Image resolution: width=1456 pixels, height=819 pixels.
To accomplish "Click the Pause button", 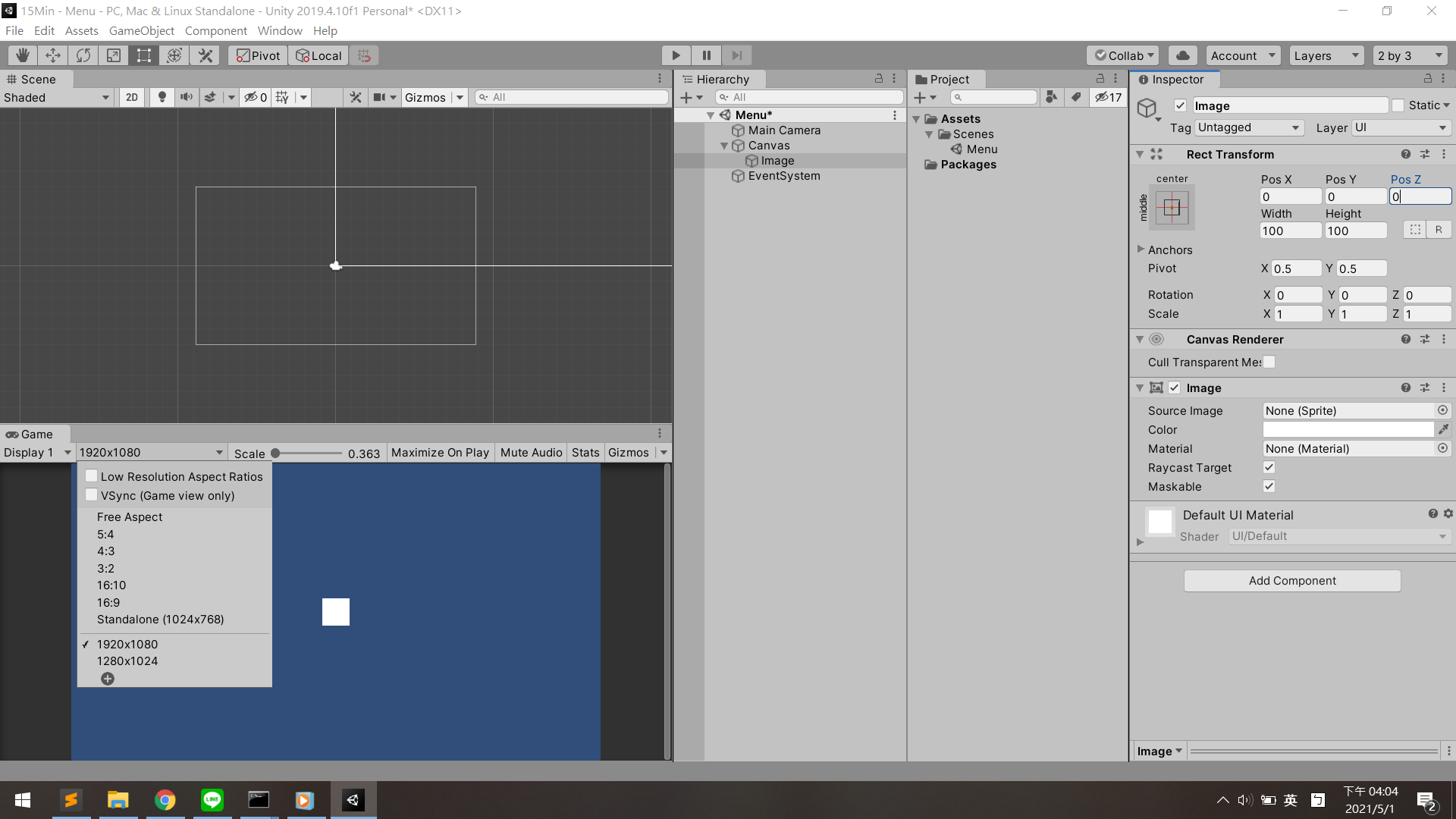I will point(706,55).
